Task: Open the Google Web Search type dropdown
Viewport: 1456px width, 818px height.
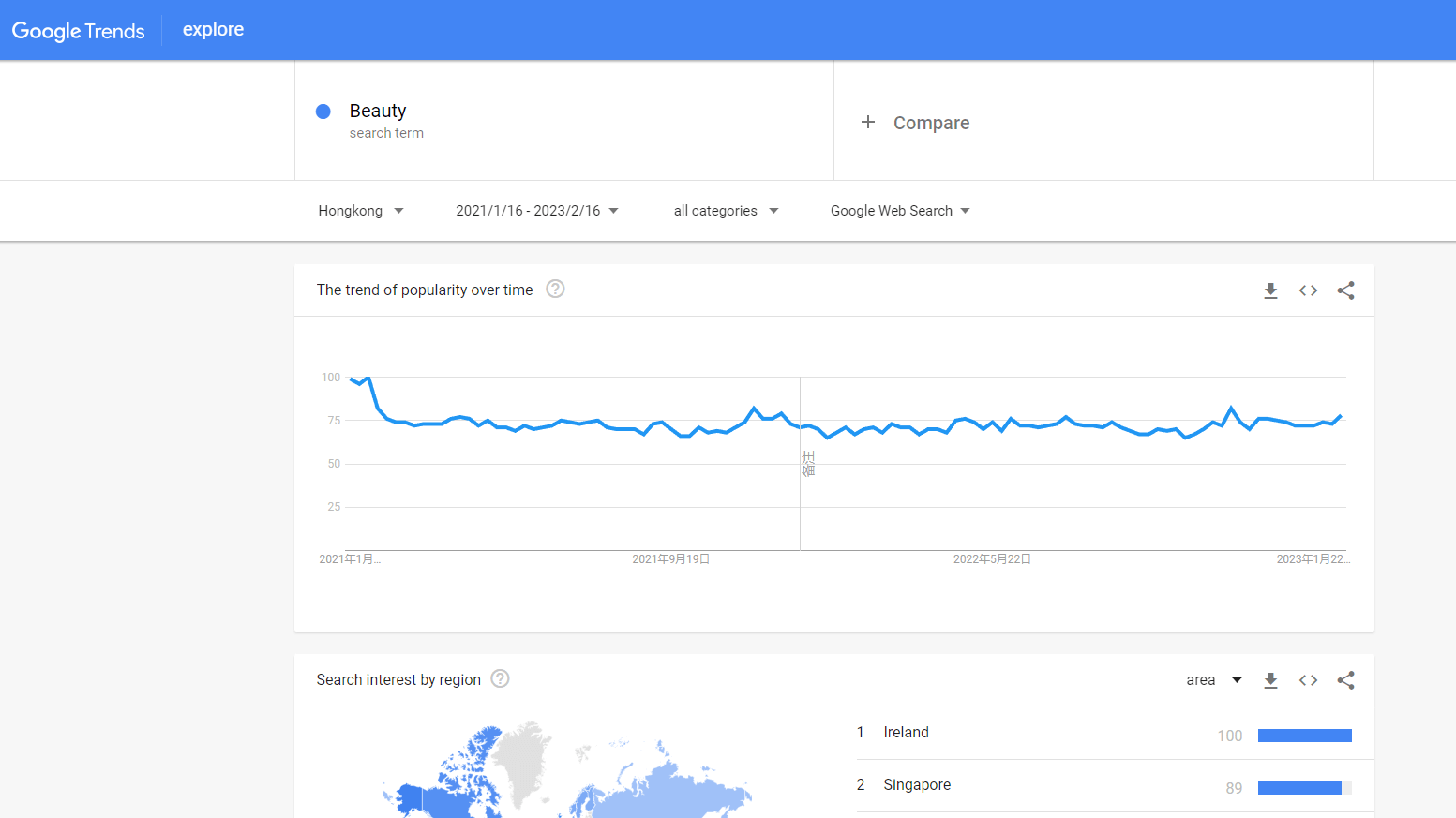Action: (x=900, y=211)
